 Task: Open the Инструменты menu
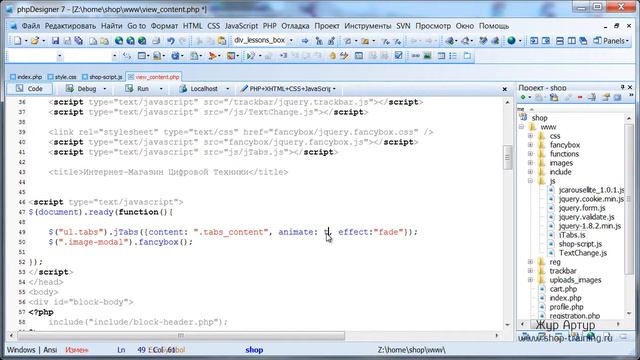pyautogui.click(x=367, y=26)
